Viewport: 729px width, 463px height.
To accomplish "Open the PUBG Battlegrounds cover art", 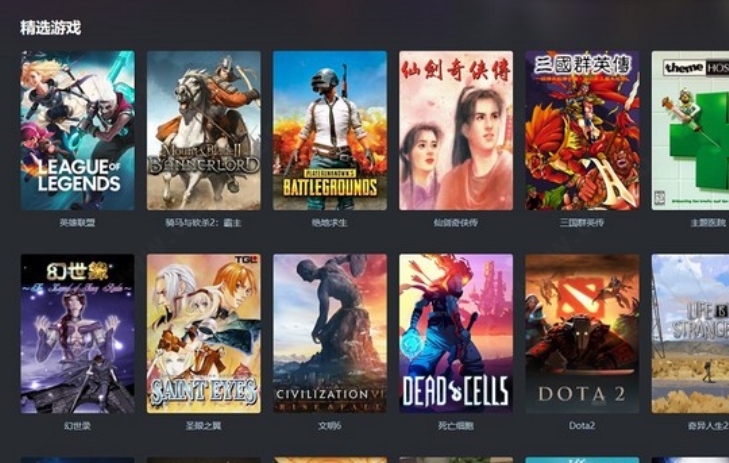I will pos(330,130).
